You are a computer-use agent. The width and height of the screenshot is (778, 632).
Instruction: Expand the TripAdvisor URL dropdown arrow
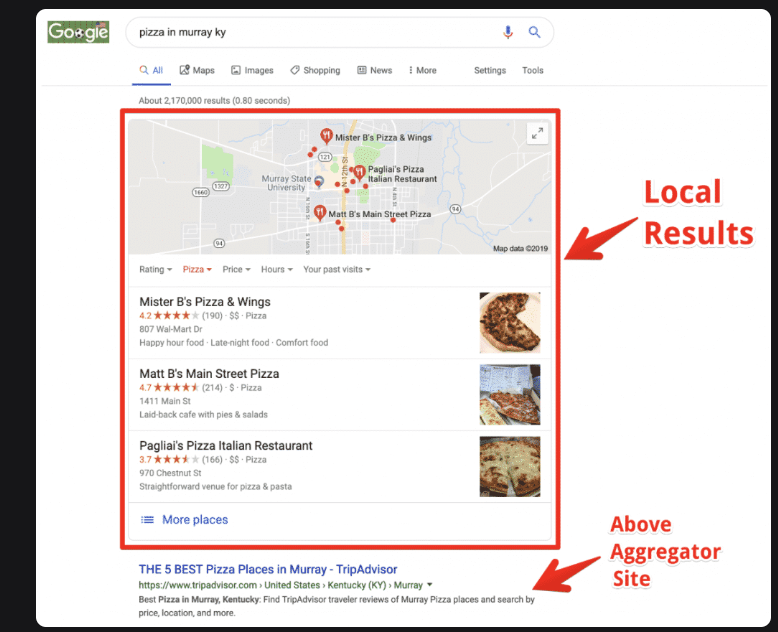[x=429, y=585]
